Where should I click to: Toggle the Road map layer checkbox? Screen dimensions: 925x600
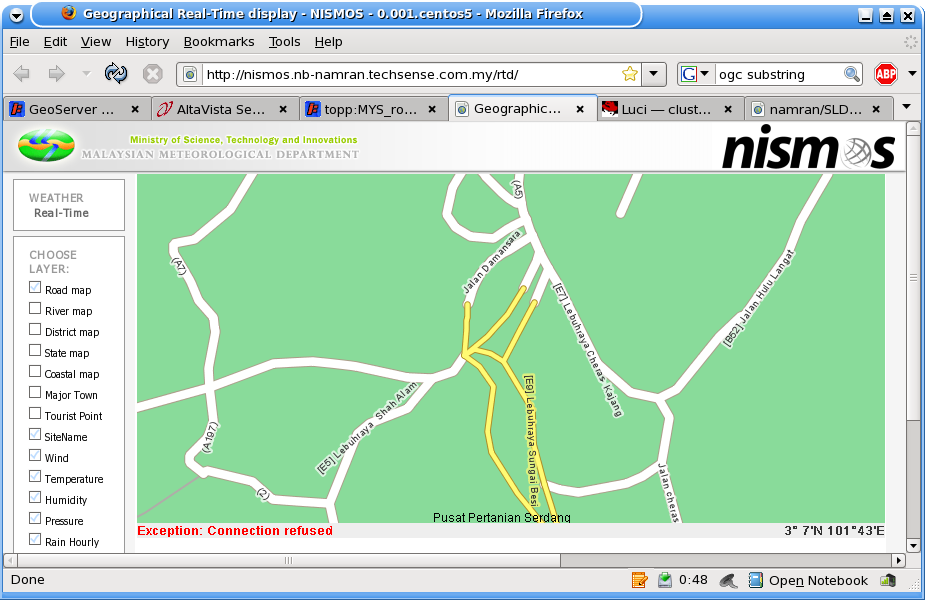pyautogui.click(x=36, y=289)
